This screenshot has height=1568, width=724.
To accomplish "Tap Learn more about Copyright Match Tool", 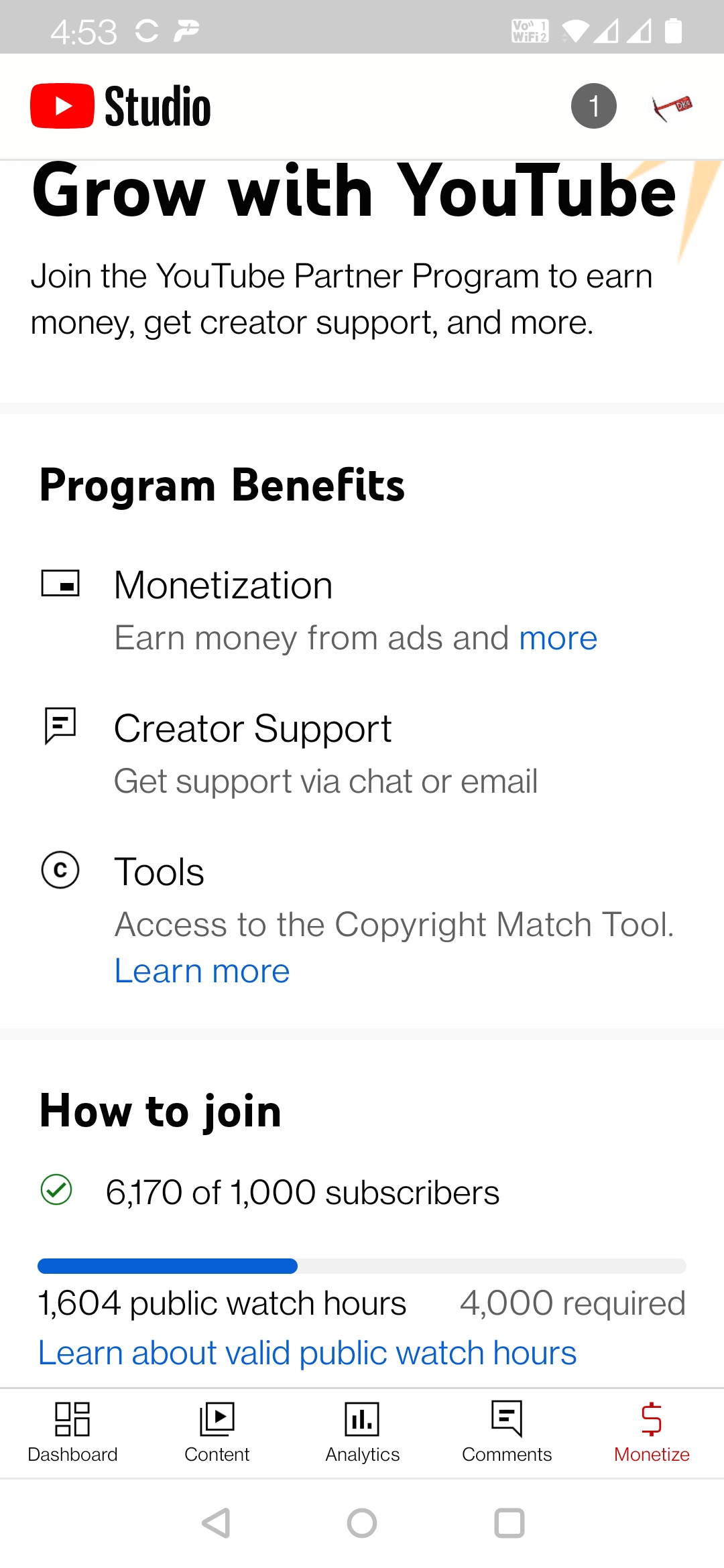I will (x=202, y=971).
